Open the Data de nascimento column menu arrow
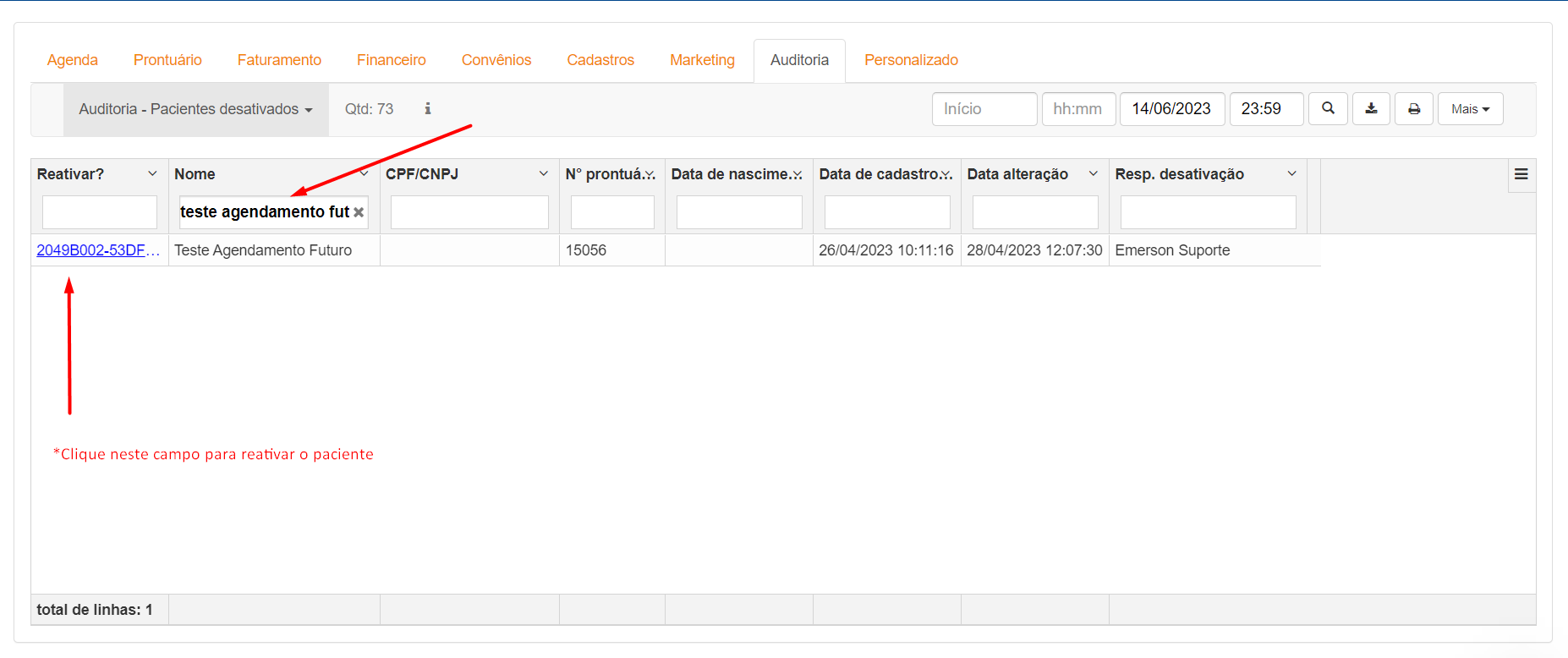The width and height of the screenshot is (1568, 658). 798,174
